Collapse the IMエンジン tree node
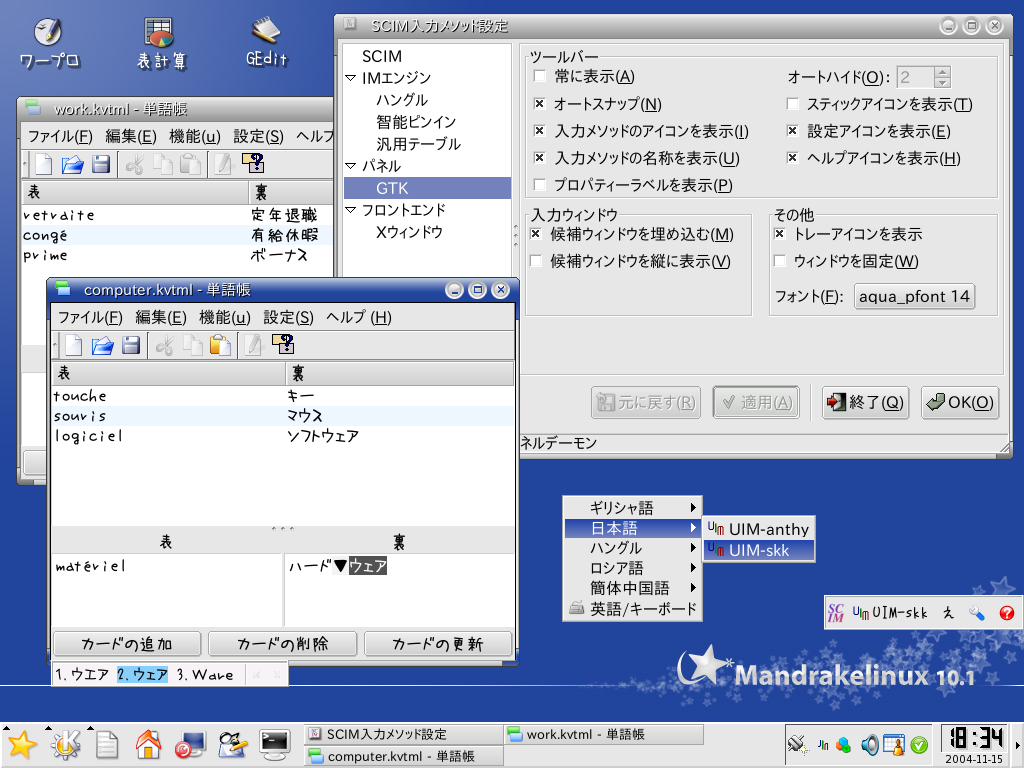The height and width of the screenshot is (768, 1024). [351, 78]
